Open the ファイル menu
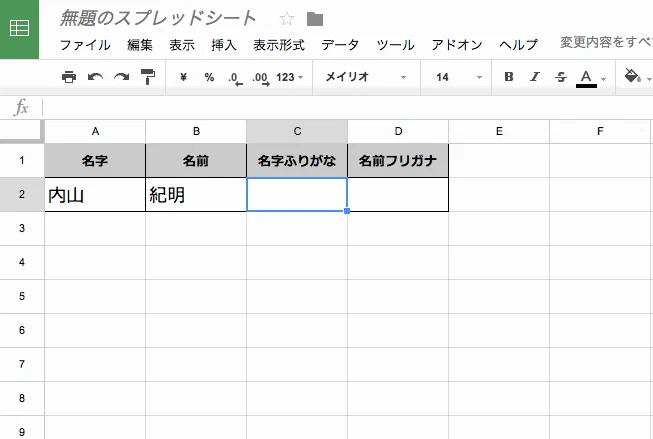653x439 pixels. click(85, 45)
